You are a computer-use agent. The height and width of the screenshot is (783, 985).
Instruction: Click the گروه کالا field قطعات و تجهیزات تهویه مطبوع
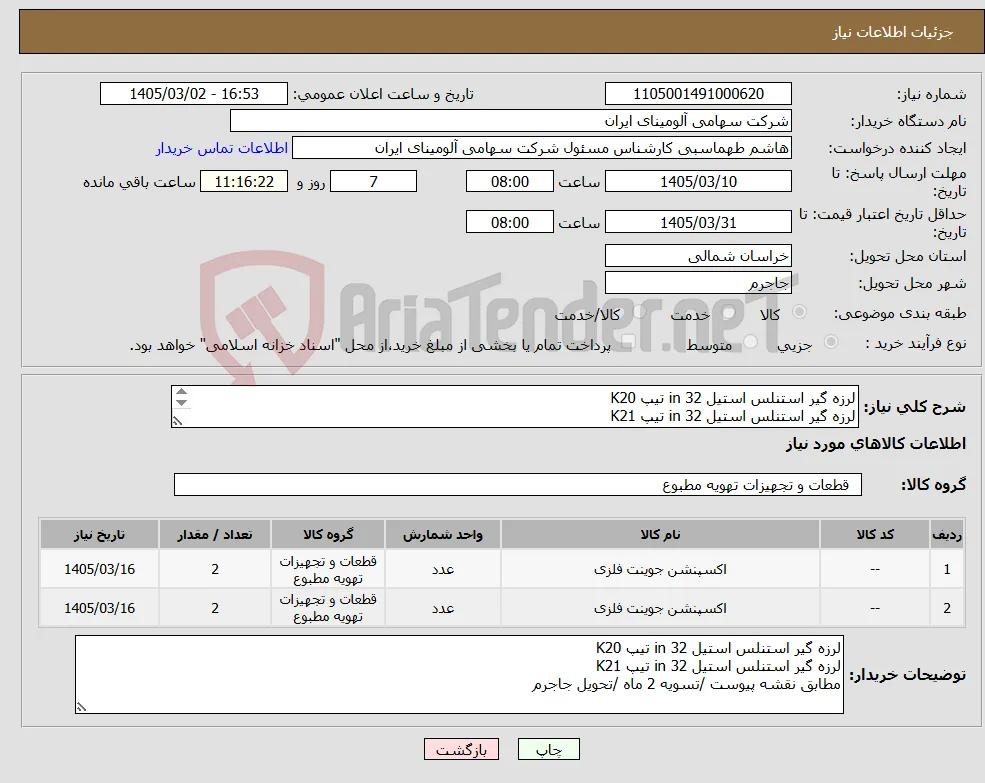click(518, 485)
